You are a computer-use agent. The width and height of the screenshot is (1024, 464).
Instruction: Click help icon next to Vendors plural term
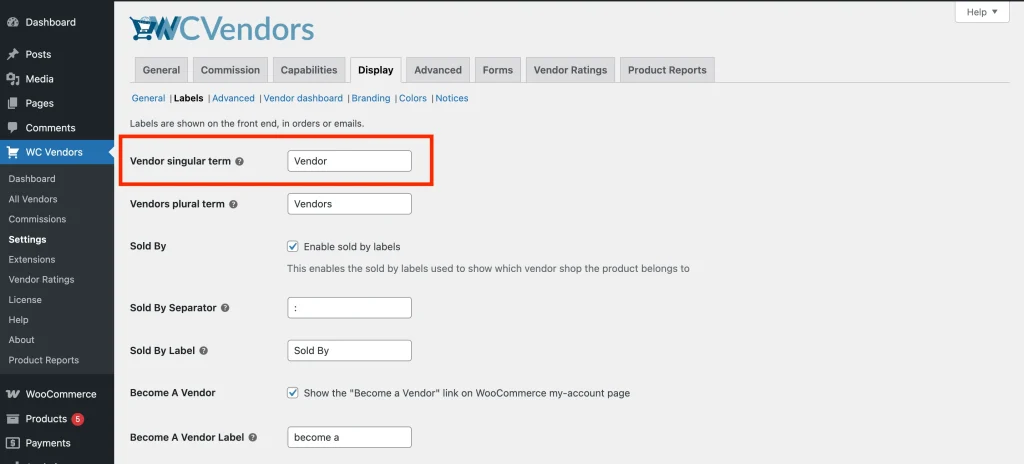pos(233,204)
